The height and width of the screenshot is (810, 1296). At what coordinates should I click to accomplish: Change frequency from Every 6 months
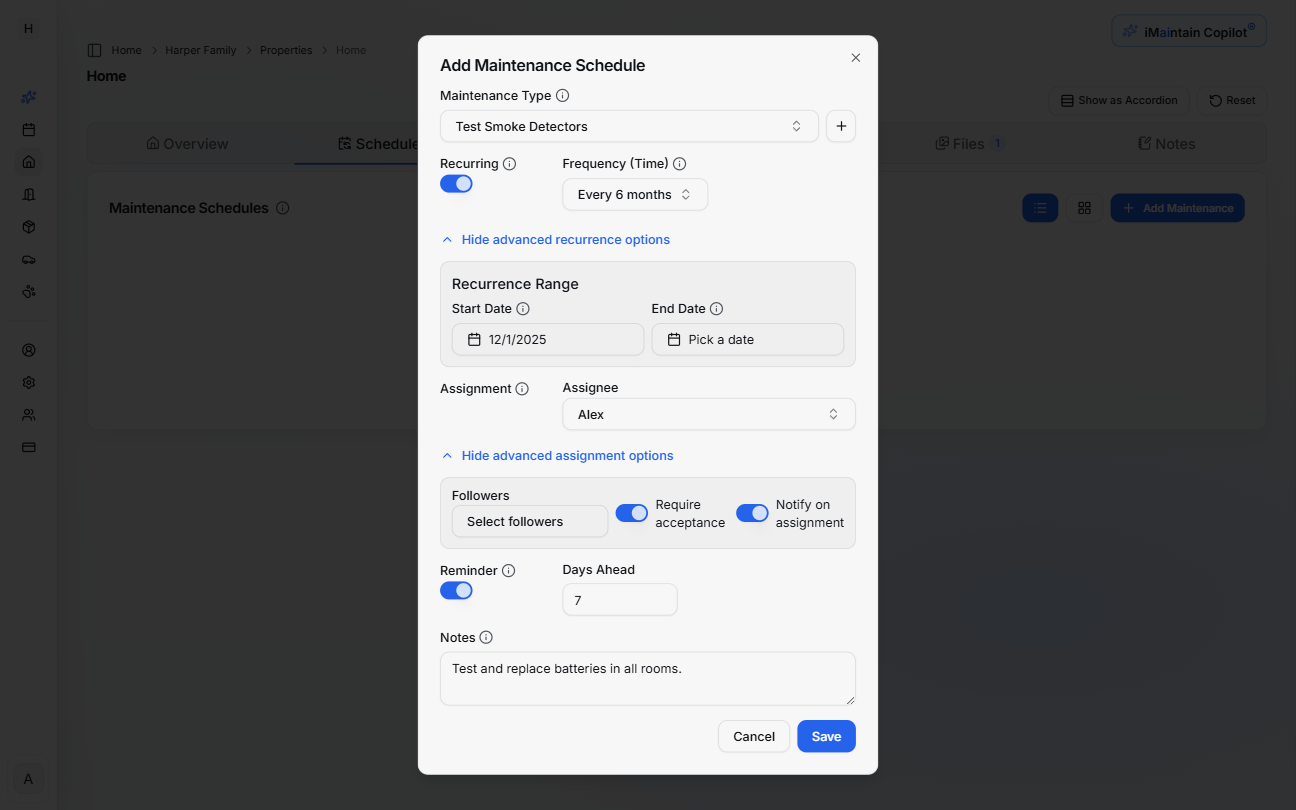tap(635, 194)
